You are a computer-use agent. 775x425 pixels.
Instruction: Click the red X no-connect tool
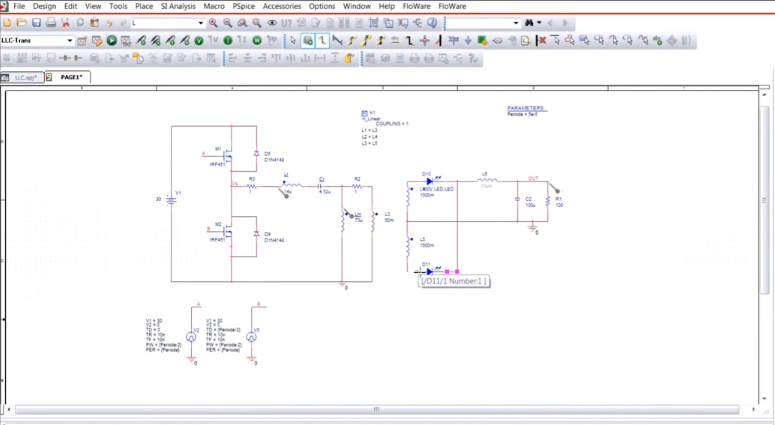[x=542, y=41]
